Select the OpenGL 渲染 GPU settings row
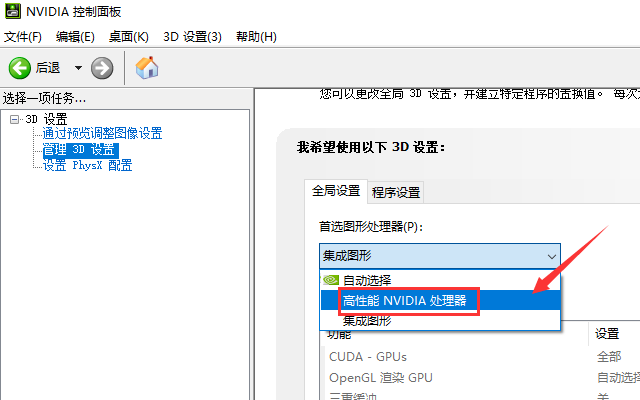640x400 pixels. click(x=380, y=378)
